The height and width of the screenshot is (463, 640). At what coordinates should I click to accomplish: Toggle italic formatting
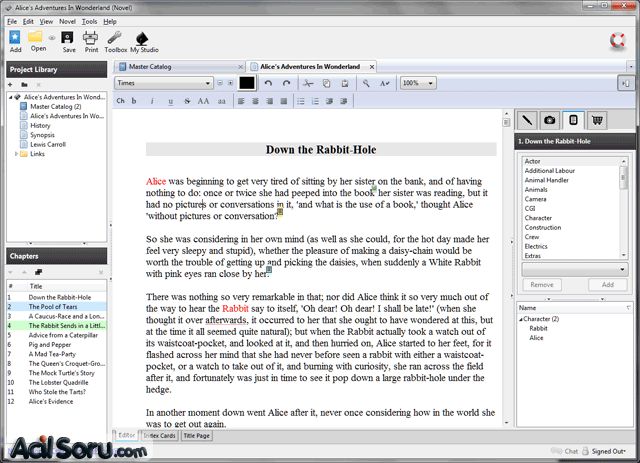(152, 101)
